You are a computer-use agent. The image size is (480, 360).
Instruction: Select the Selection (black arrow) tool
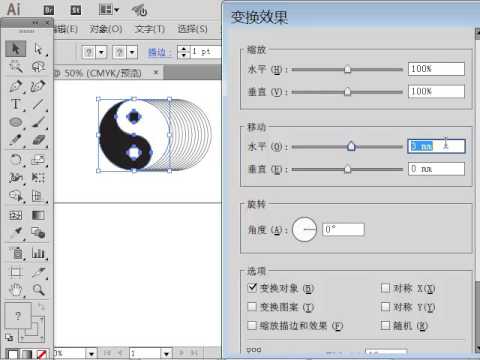click(x=15, y=49)
